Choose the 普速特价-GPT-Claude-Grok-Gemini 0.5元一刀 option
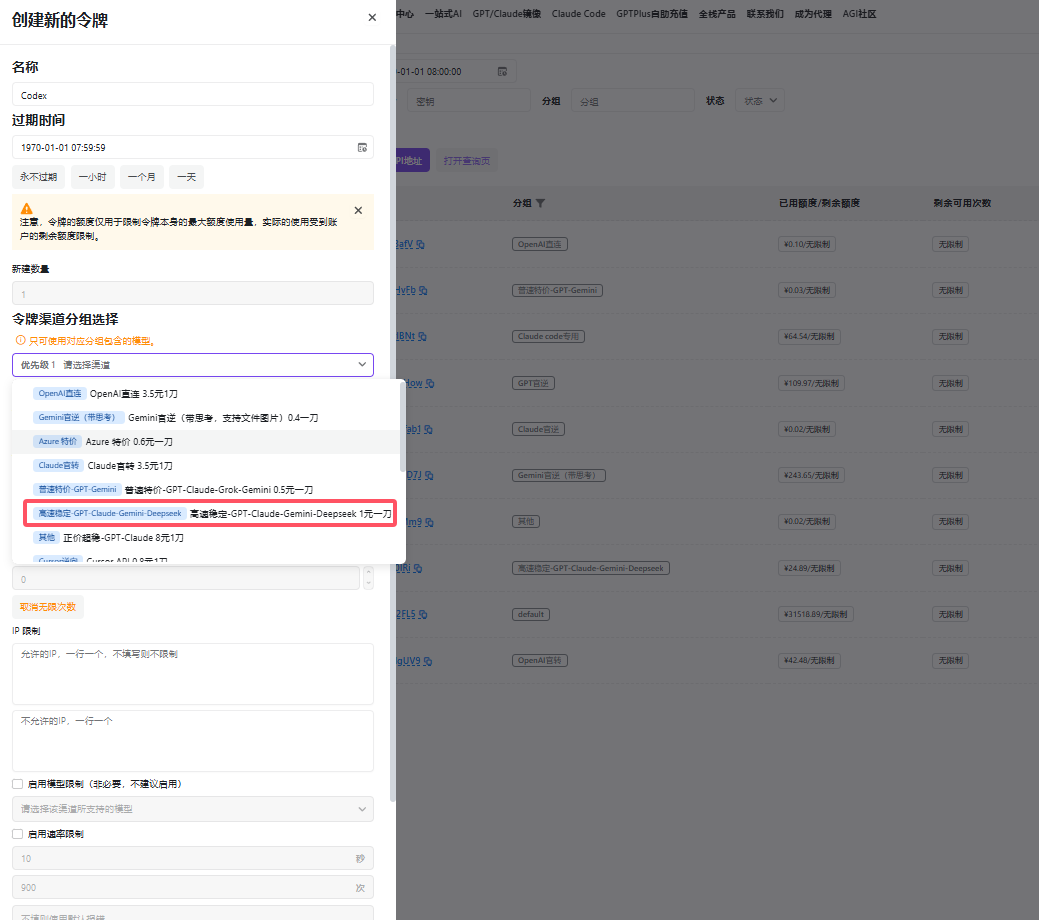 pyautogui.click(x=206, y=489)
